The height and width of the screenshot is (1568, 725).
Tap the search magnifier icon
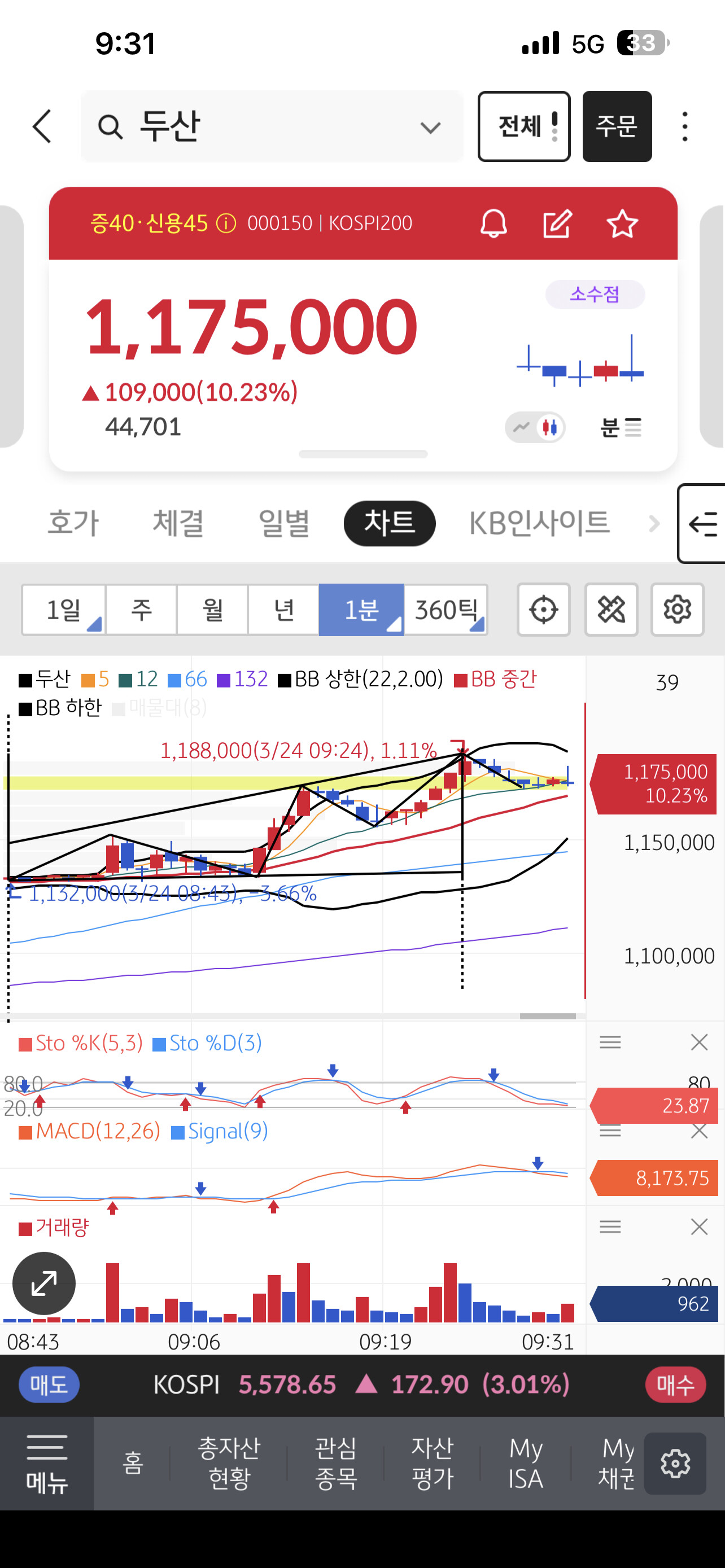point(110,127)
